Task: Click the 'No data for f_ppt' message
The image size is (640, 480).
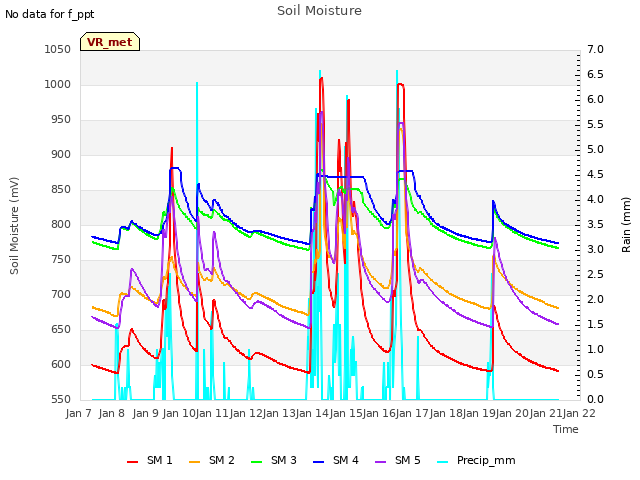Action: click(50, 14)
